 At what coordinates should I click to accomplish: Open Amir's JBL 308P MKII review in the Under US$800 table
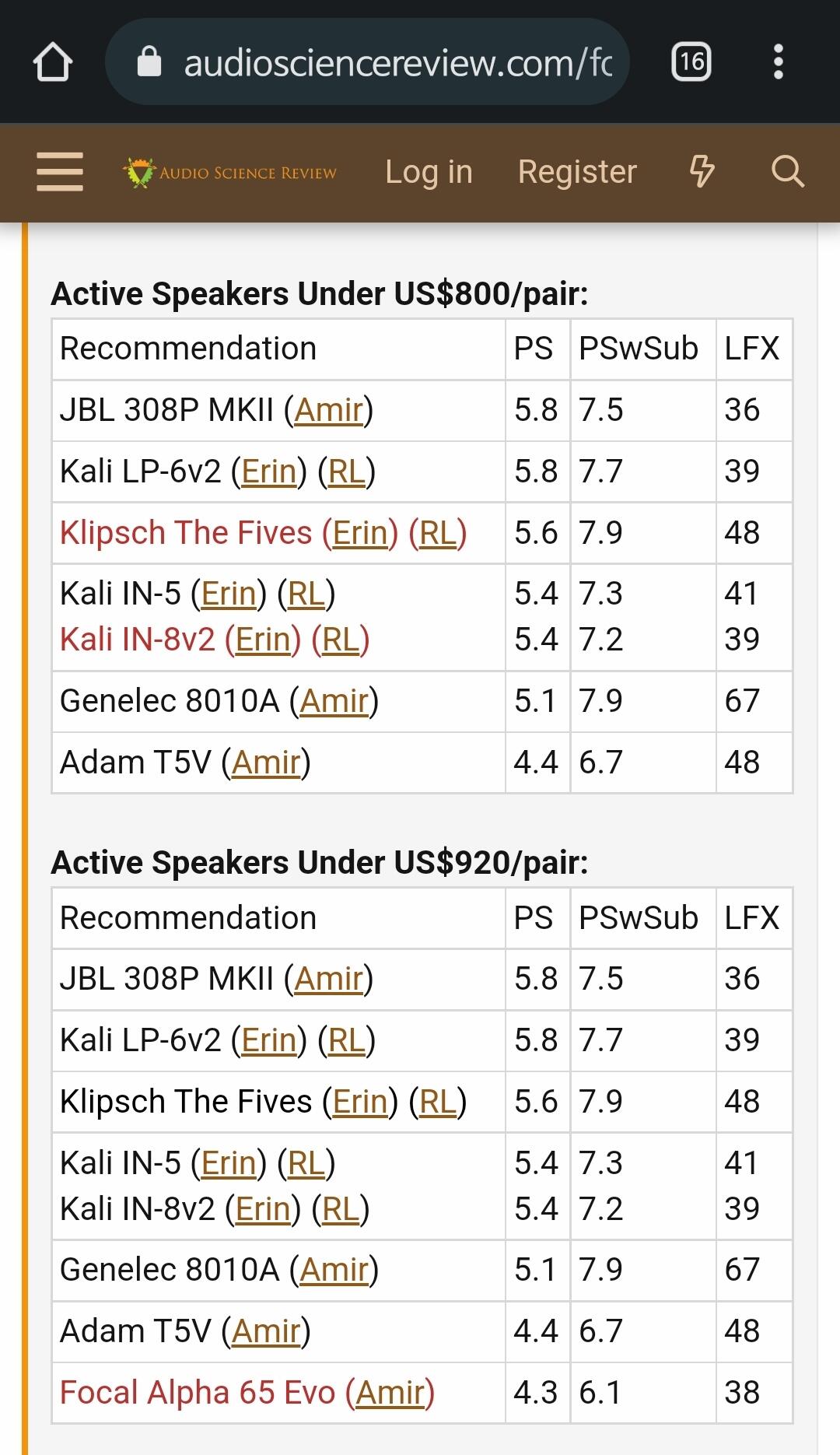pyautogui.click(x=329, y=410)
